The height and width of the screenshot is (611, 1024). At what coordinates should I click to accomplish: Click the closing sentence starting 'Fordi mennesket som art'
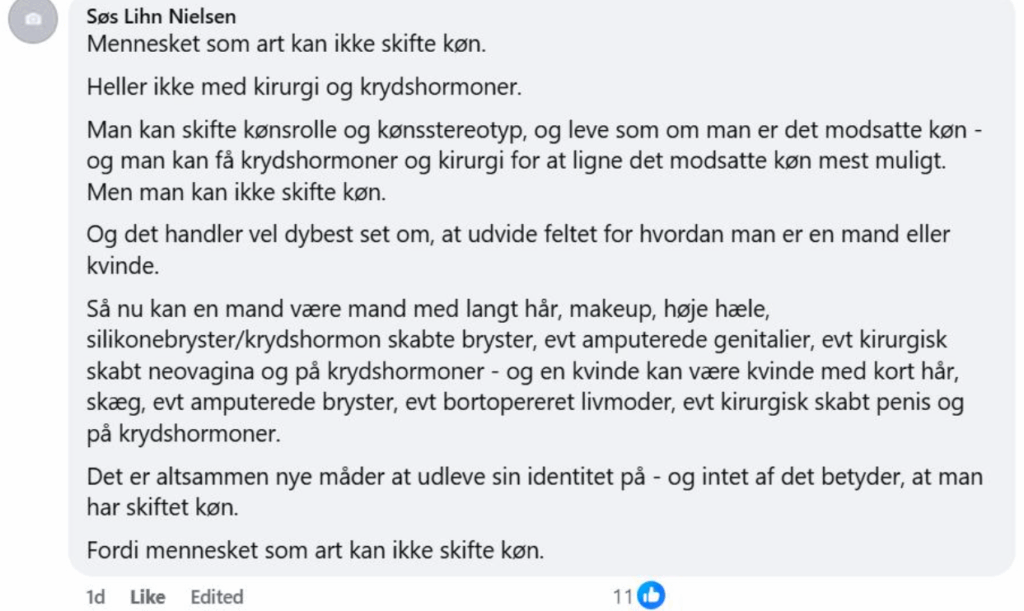click(315, 550)
